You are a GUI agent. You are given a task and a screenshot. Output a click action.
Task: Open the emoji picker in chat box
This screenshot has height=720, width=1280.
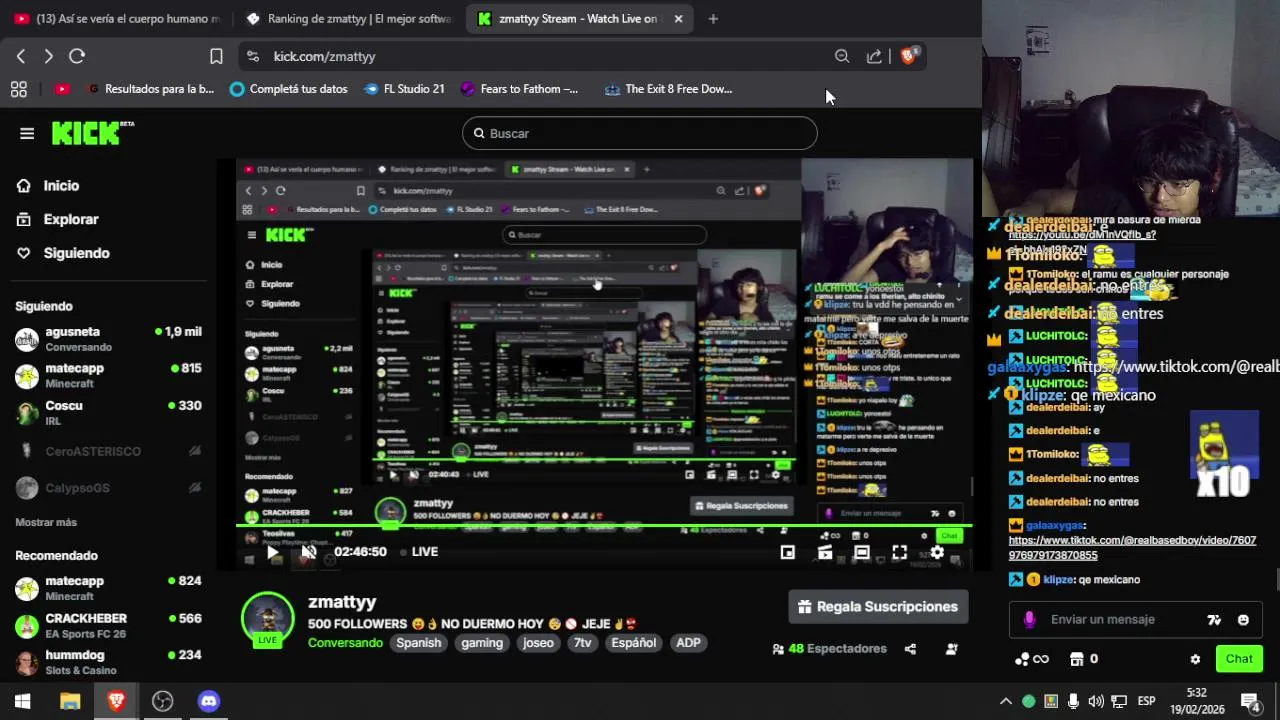pyautogui.click(x=1243, y=620)
